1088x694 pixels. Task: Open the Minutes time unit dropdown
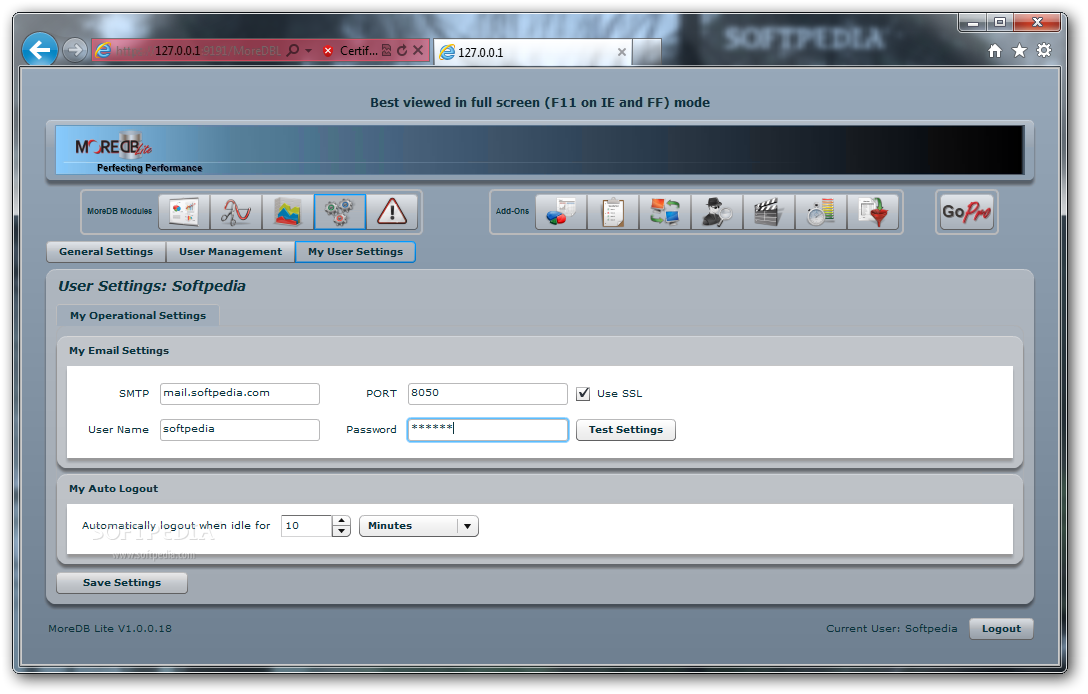click(x=418, y=526)
